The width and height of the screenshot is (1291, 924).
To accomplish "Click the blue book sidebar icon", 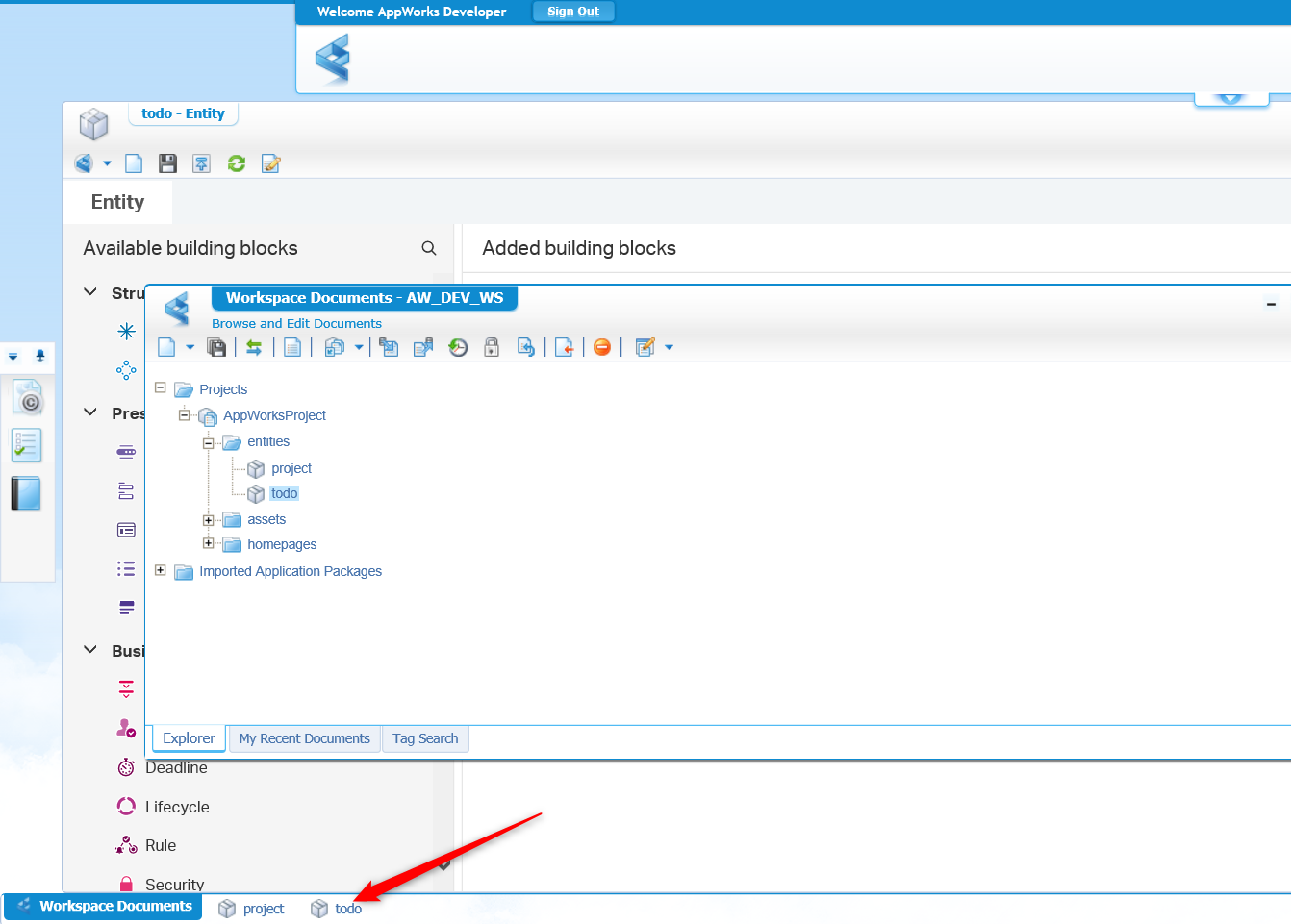I will point(26,493).
